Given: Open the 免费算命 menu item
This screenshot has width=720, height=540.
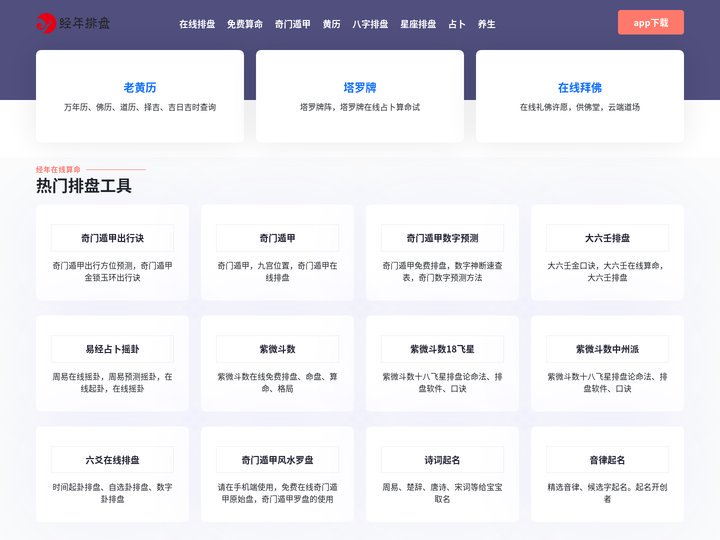Looking at the screenshot, I should (245, 24).
